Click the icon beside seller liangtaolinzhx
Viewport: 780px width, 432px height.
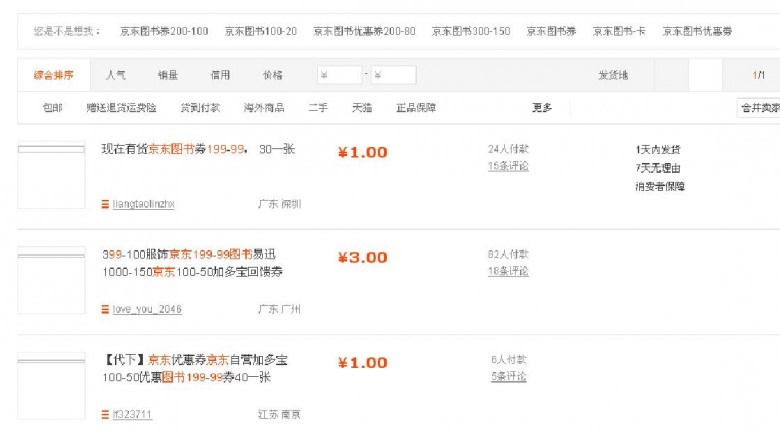(x=105, y=204)
